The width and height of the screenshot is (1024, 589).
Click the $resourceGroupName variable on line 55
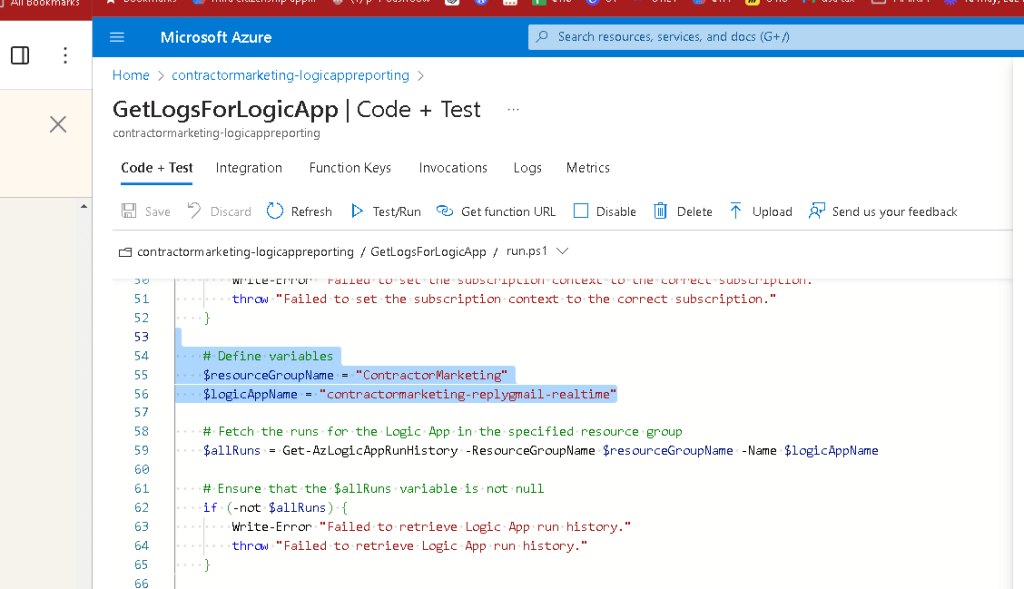pos(268,375)
